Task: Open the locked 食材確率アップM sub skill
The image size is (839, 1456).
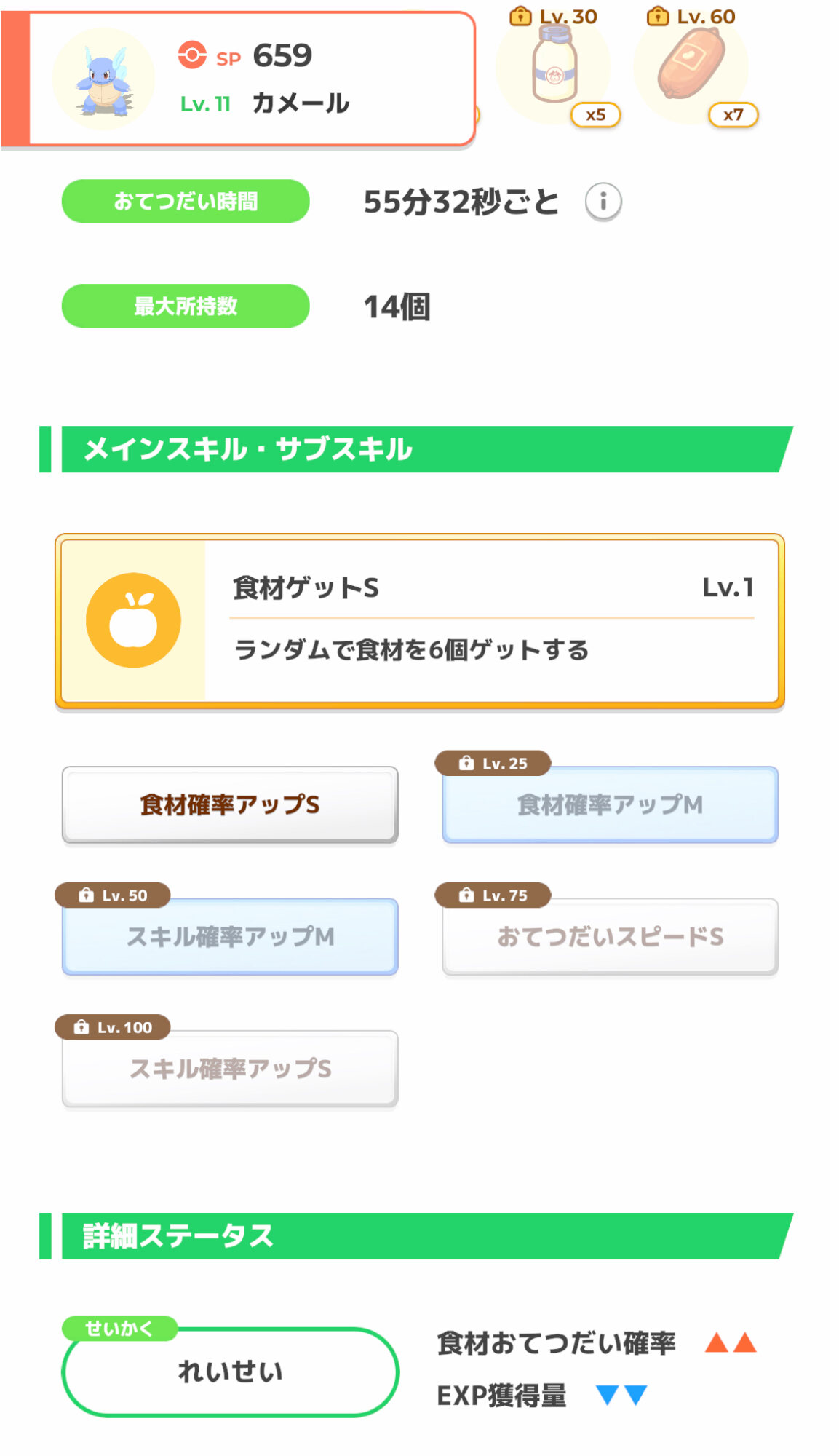Action: pyautogui.click(x=610, y=806)
